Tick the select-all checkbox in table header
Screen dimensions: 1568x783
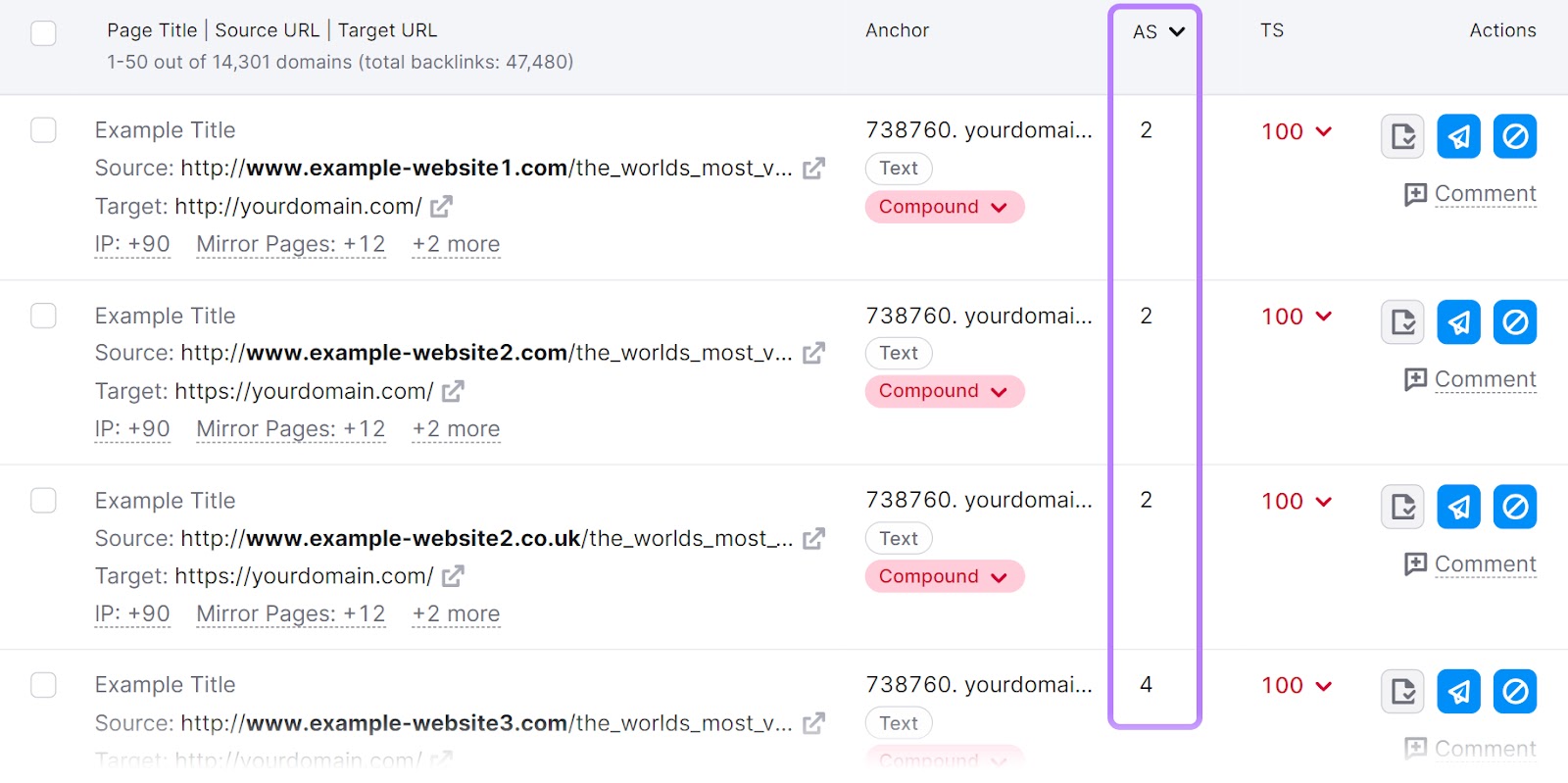(x=43, y=33)
